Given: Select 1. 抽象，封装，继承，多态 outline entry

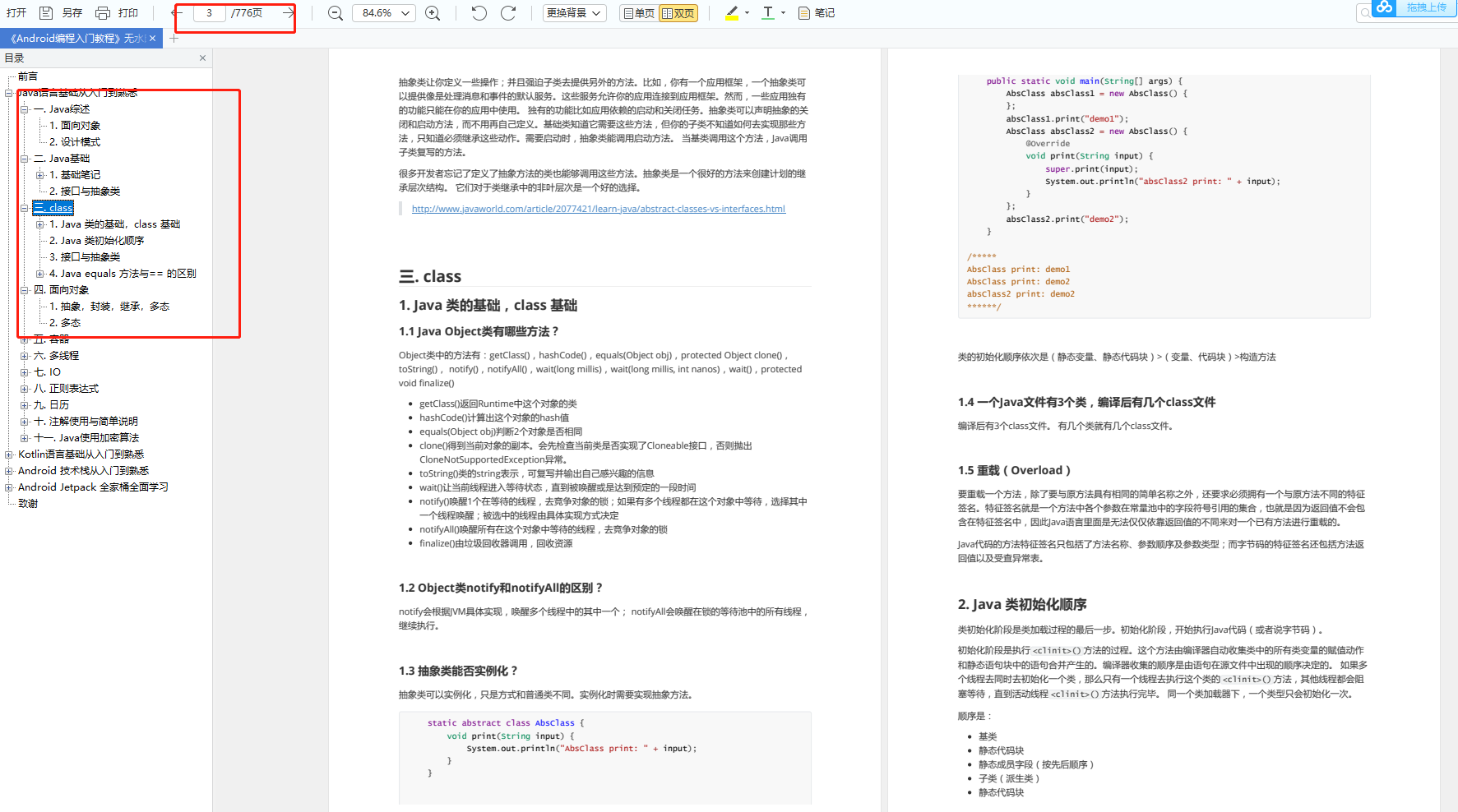Looking at the screenshot, I should click(109, 307).
